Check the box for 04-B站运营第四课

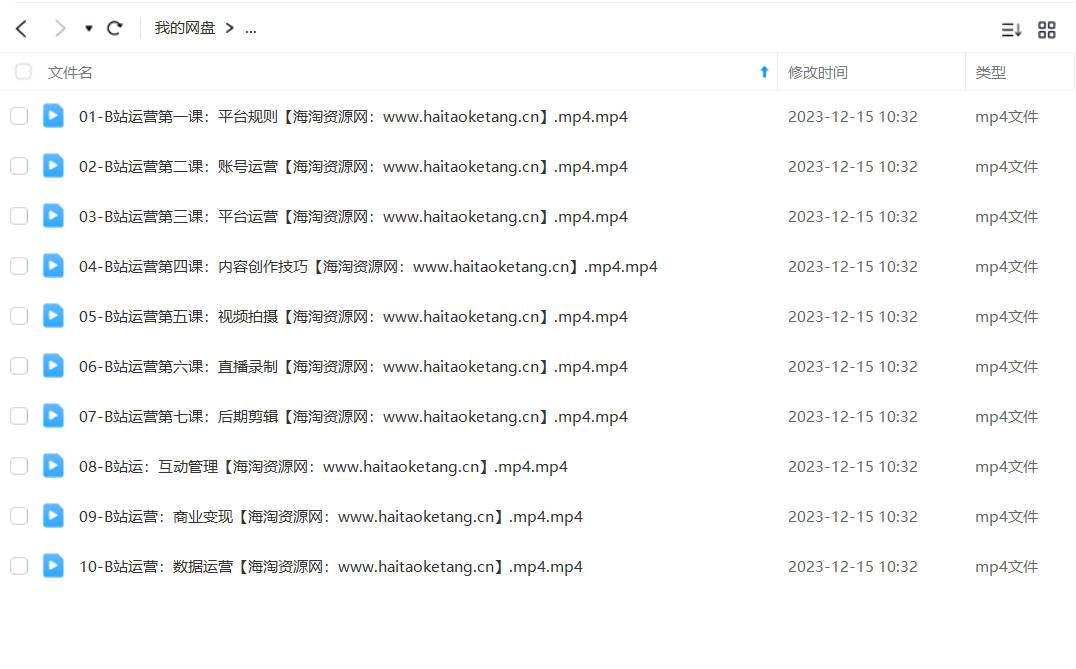tap(19, 266)
